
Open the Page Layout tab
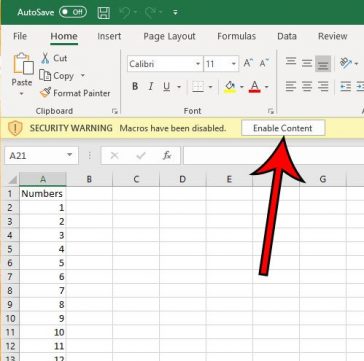click(169, 36)
